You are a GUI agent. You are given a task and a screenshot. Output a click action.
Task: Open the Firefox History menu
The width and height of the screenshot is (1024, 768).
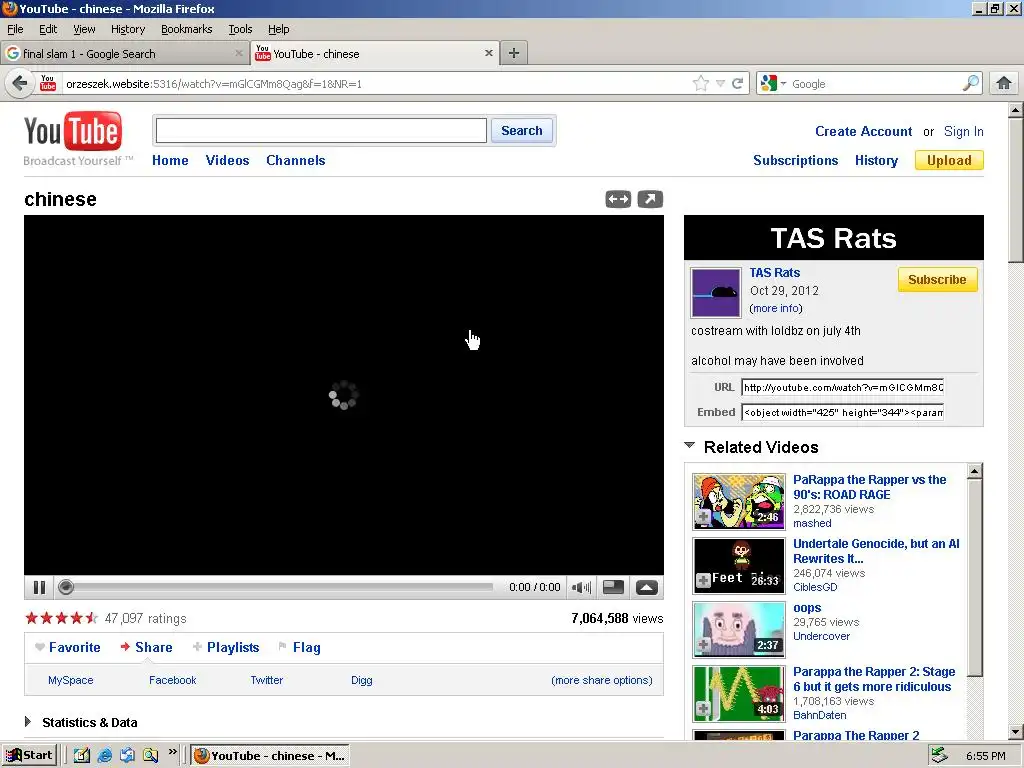[x=128, y=29]
